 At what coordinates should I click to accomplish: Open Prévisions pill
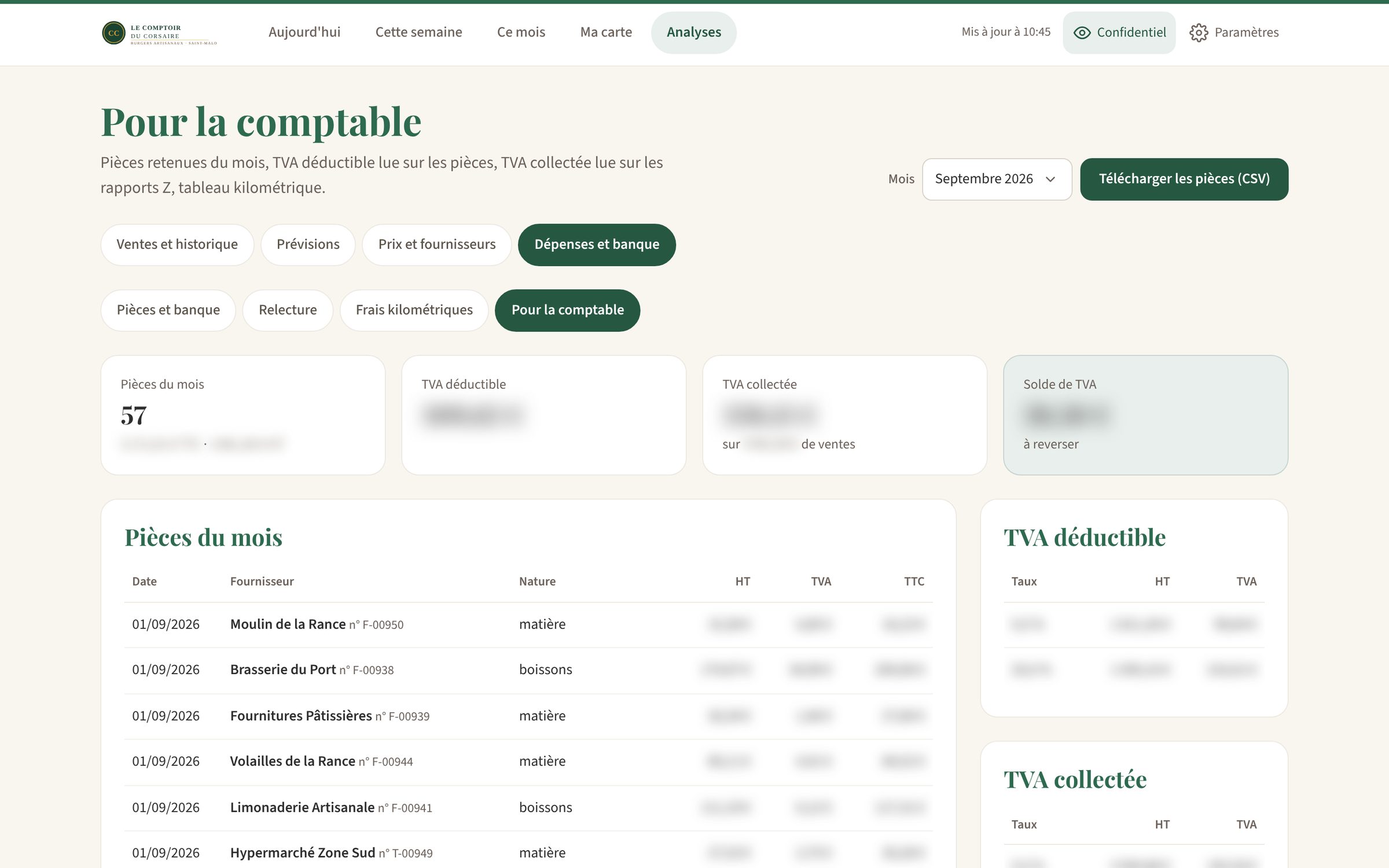[308, 244]
